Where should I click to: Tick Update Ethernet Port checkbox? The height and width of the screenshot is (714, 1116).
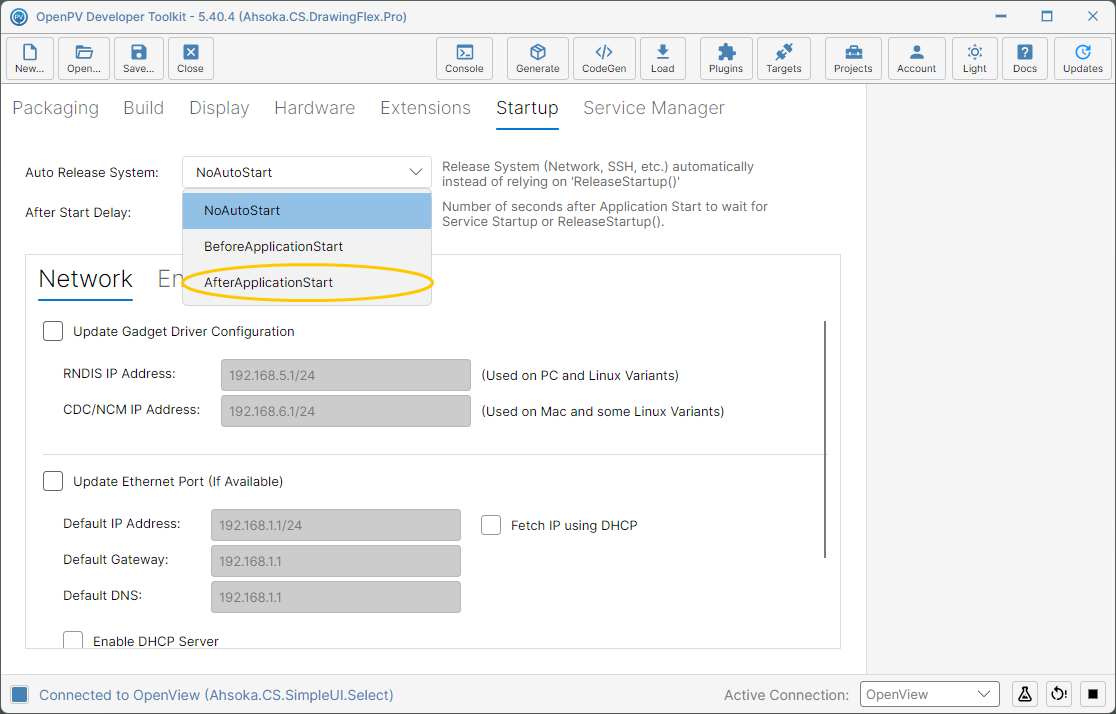click(x=53, y=481)
